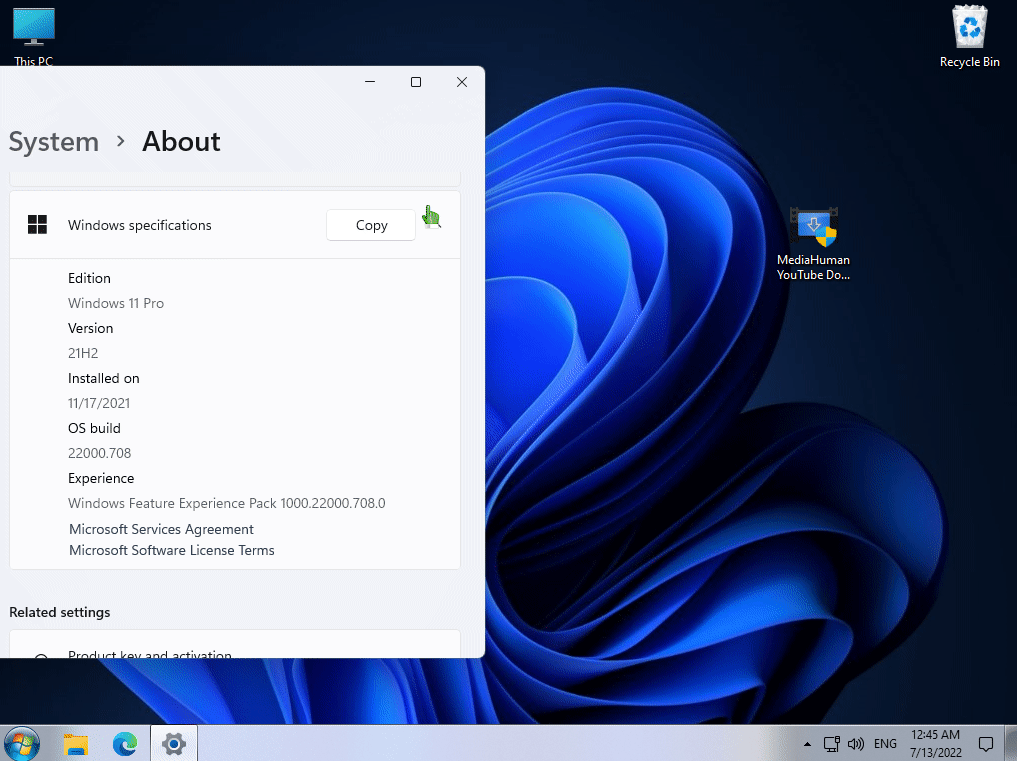1017x761 pixels.
Task: Click the Windows specifications heading
Action: pos(140,225)
